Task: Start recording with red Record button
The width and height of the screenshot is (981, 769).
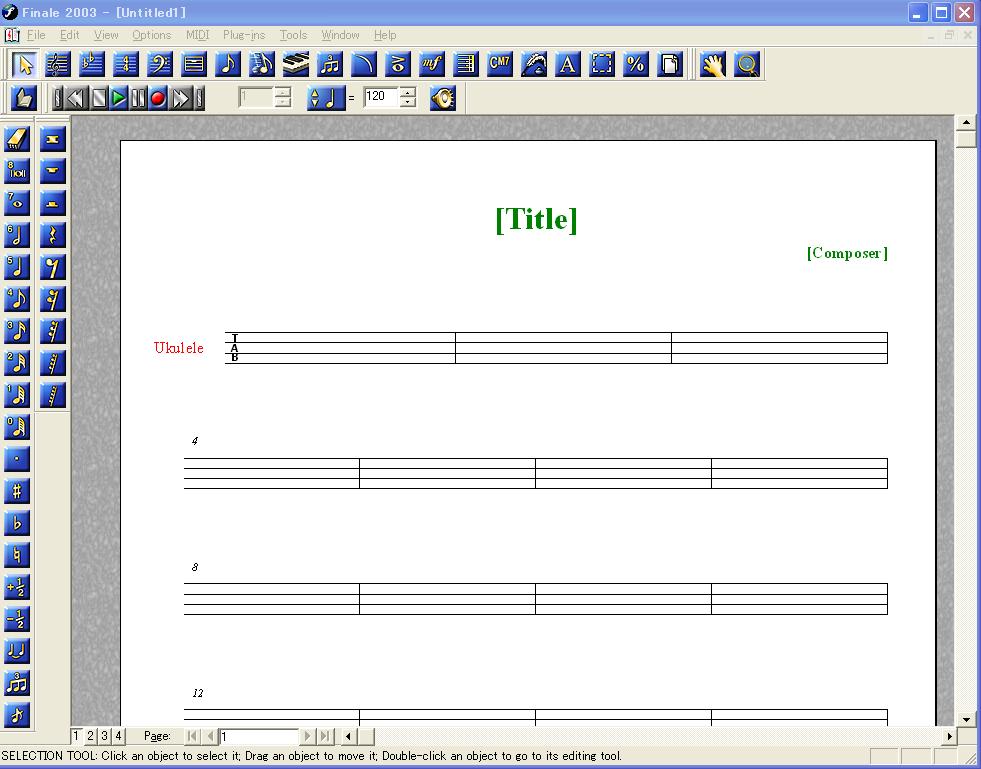Action: click(x=158, y=98)
